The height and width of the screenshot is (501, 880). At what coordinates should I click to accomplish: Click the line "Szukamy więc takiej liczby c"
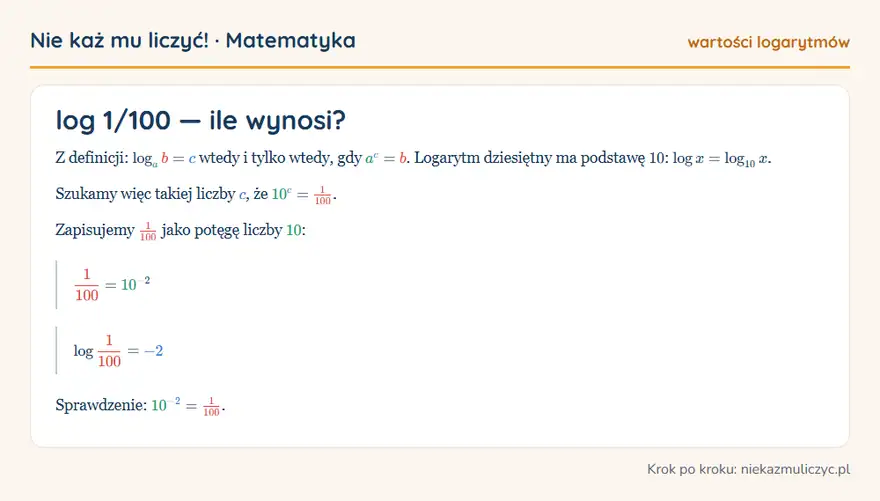click(196, 194)
